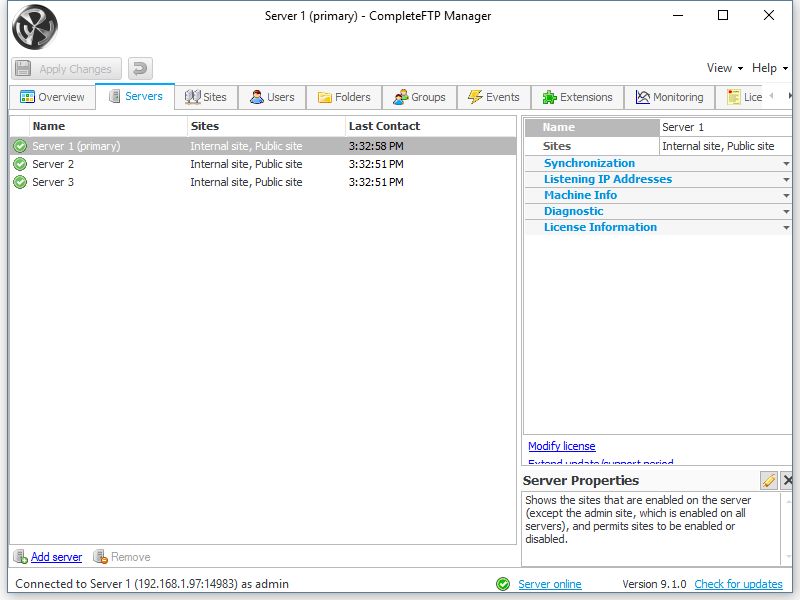This screenshot has width=800, height=600.
Task: Click the Add server icon at bottom left
Action: (17, 557)
